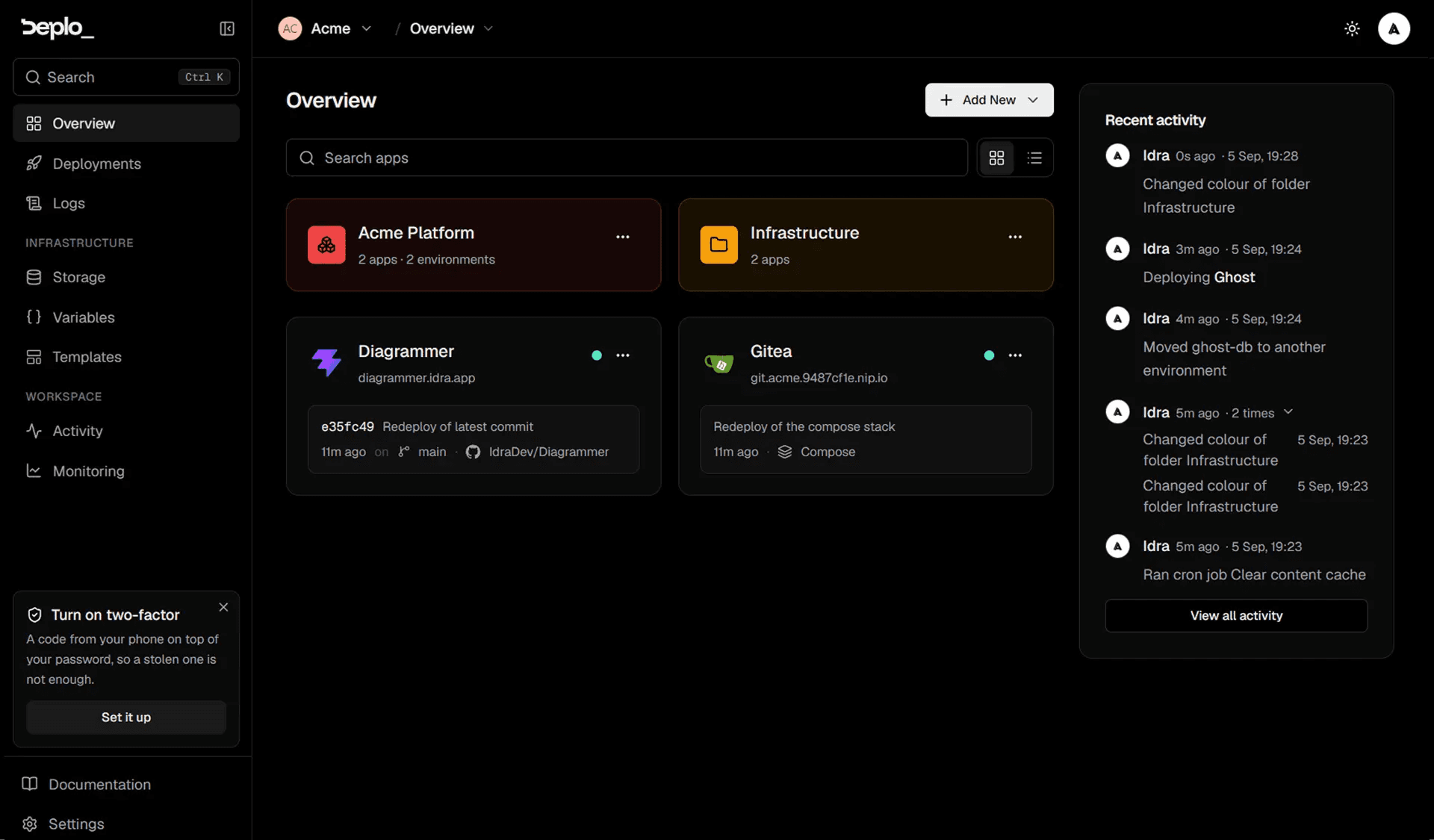Click Diagrammer app logo icon
Viewport: 1434px width, 840px height.
[x=326, y=363]
